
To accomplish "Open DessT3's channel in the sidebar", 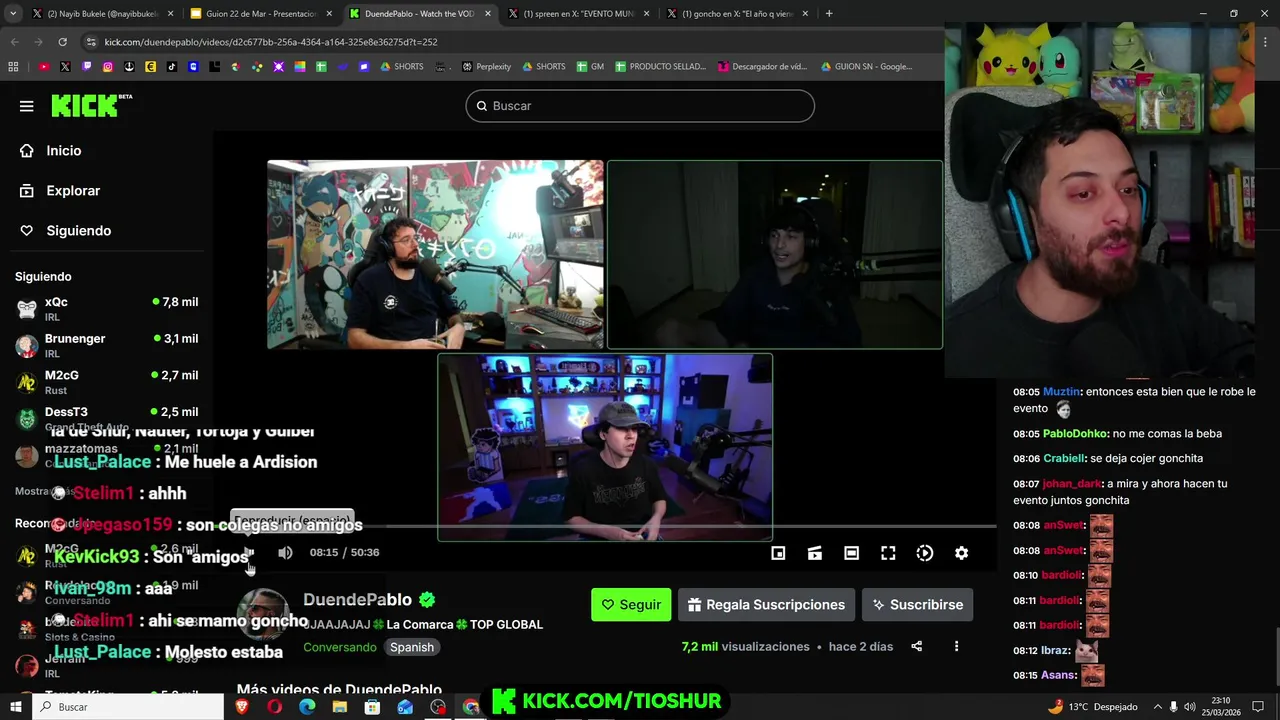I will tap(106, 418).
